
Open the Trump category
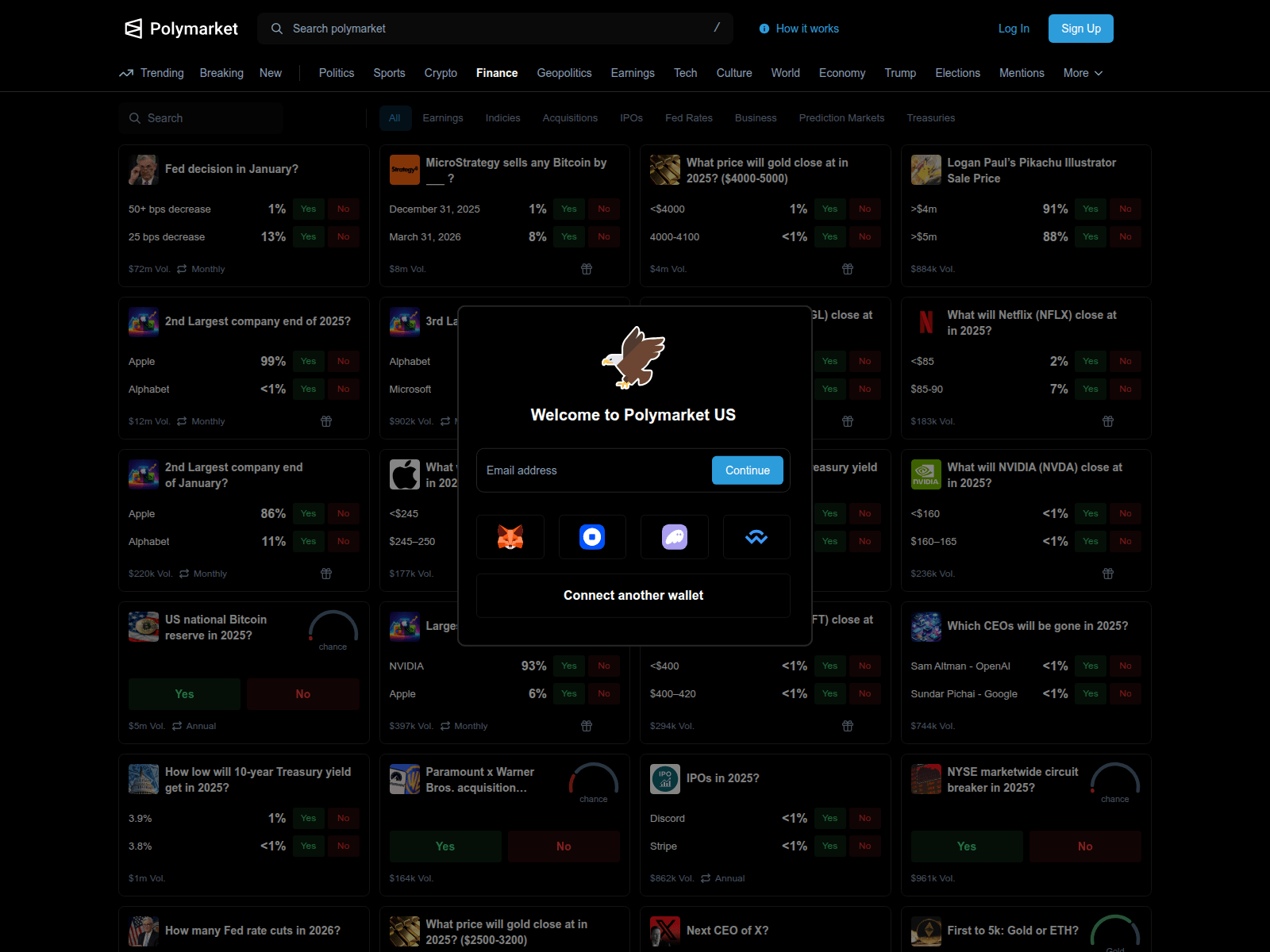pyautogui.click(x=900, y=73)
